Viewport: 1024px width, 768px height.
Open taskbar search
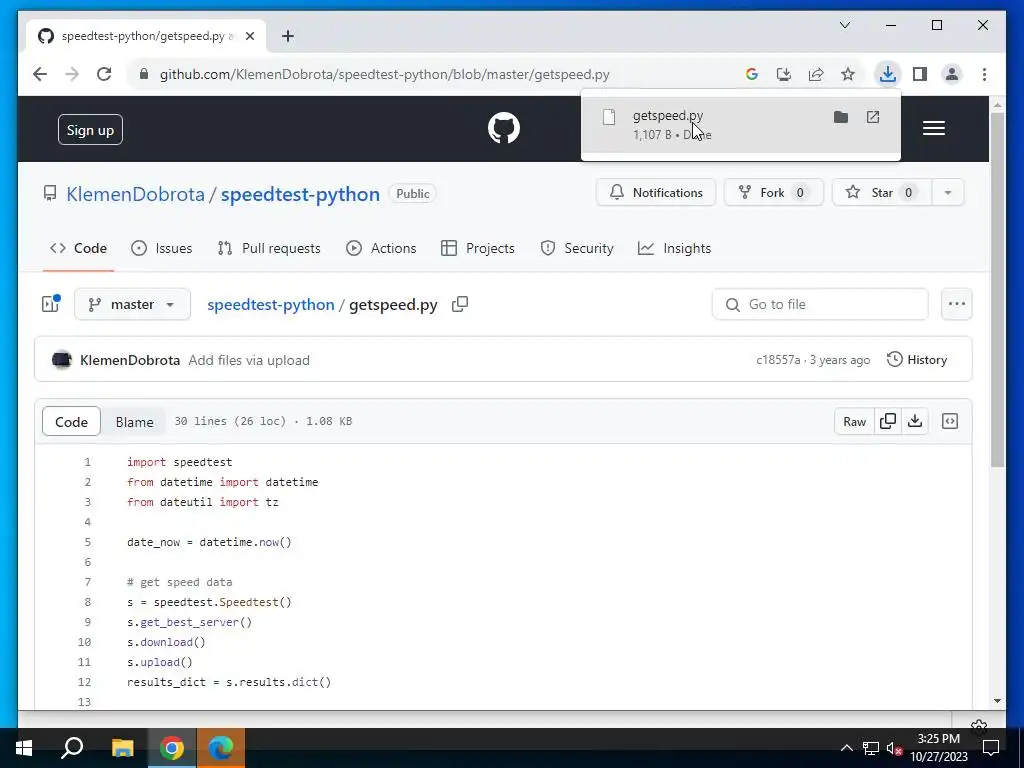tap(72, 748)
